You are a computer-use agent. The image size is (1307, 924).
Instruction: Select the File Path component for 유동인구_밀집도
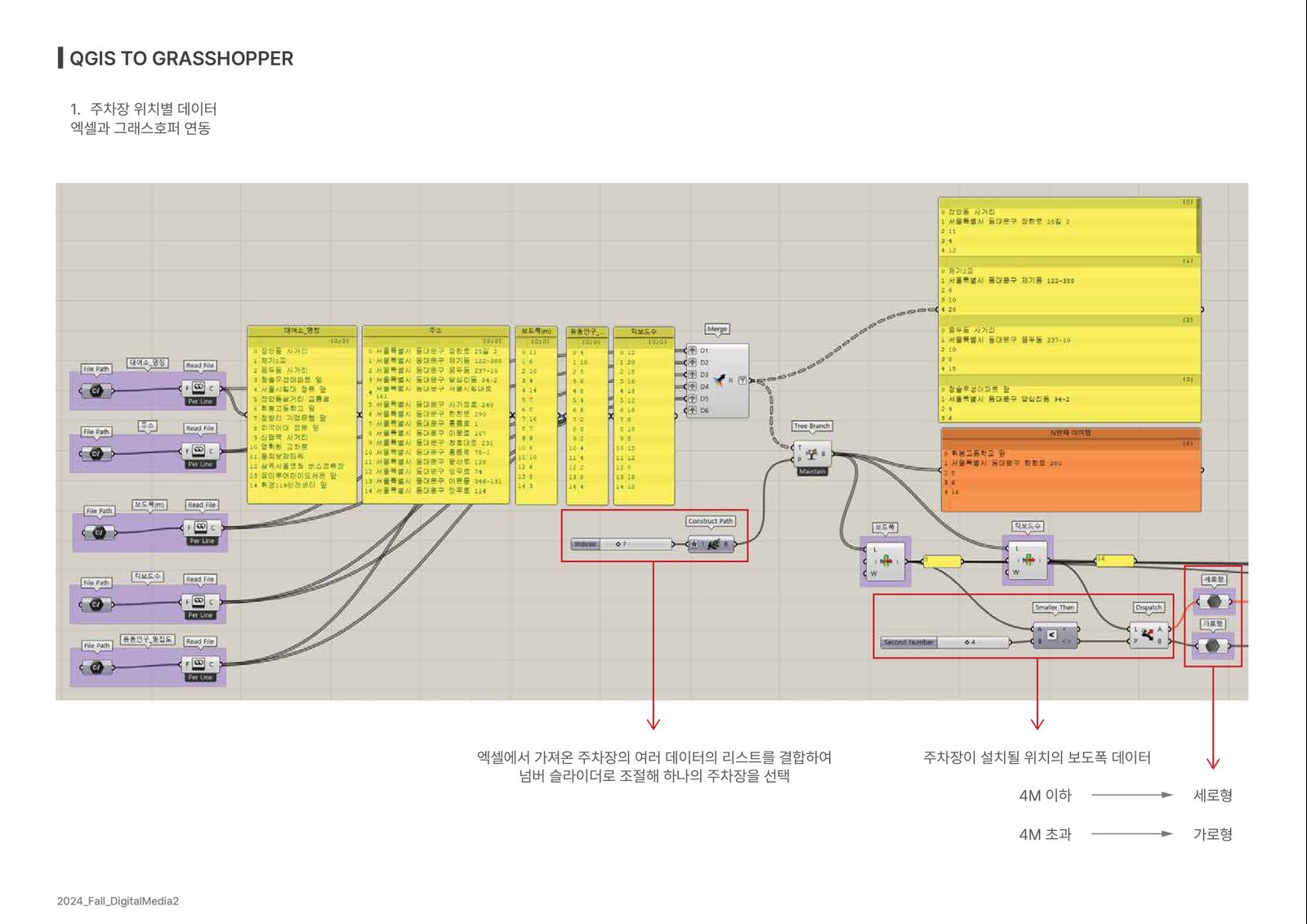coord(96,667)
